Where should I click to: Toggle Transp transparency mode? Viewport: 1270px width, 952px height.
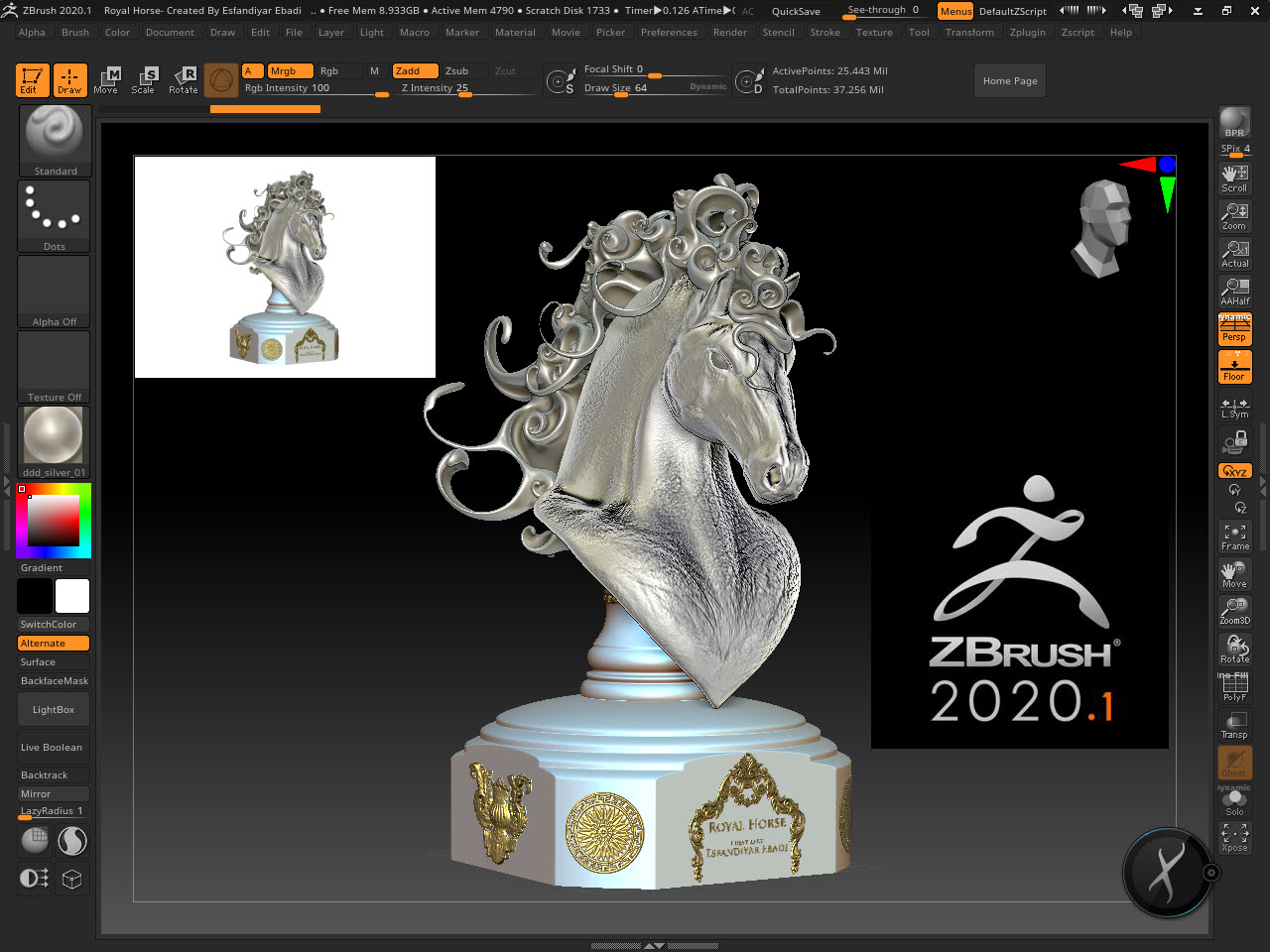[x=1234, y=725]
